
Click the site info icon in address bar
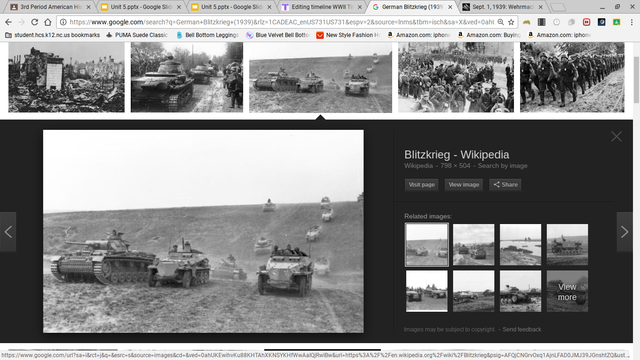click(63, 22)
